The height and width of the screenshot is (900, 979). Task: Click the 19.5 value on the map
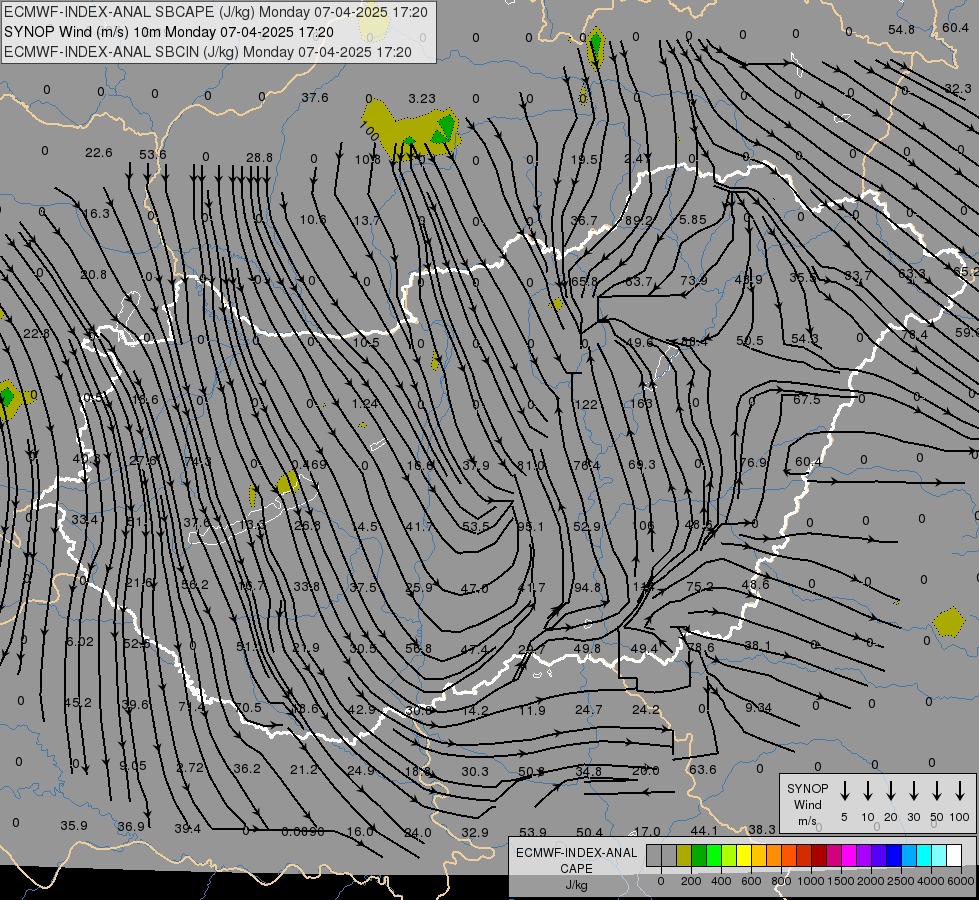(584, 159)
